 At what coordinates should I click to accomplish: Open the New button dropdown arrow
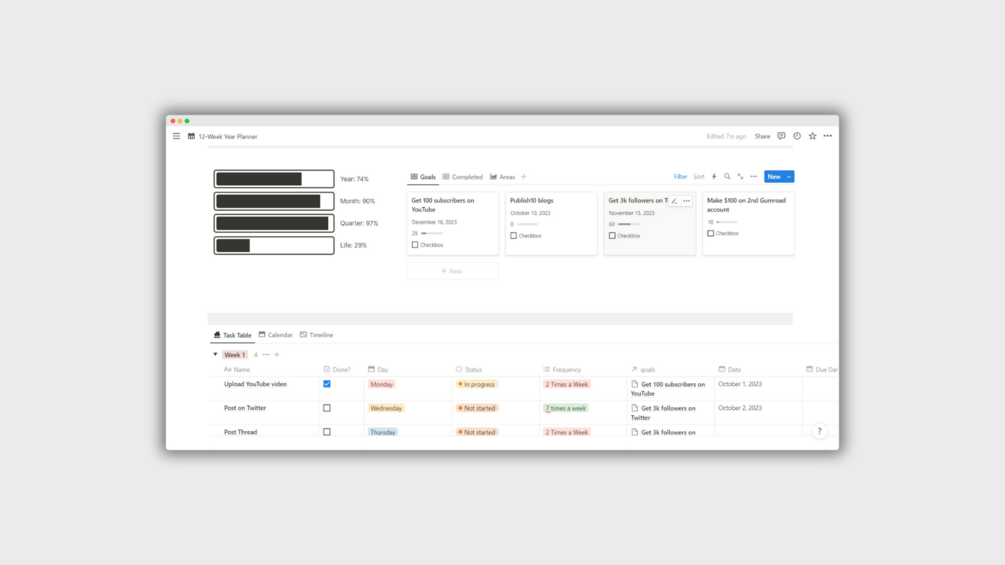click(x=789, y=177)
